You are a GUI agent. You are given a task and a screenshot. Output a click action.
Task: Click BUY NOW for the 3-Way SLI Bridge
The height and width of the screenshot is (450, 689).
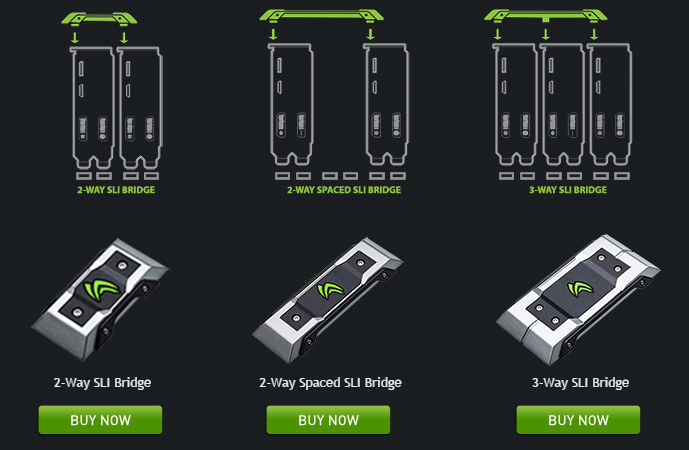pos(578,420)
